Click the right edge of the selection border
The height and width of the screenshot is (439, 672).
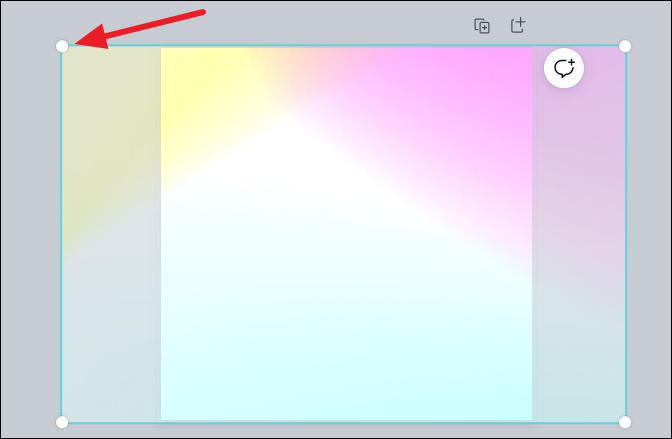pos(626,234)
